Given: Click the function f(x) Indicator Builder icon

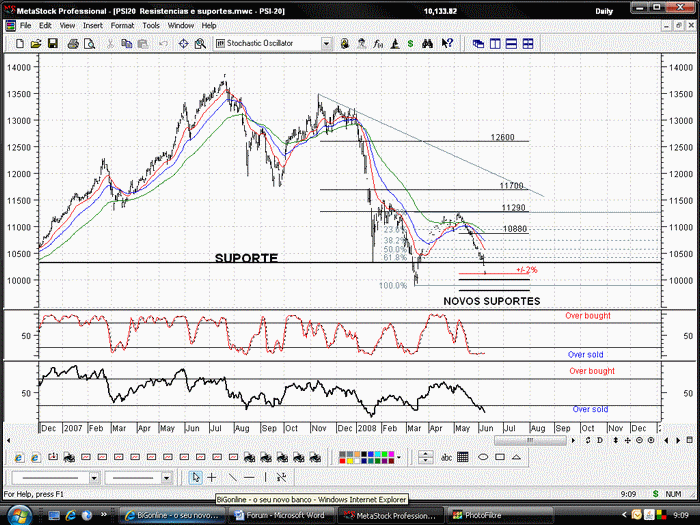Looking at the screenshot, I should pos(378,44).
